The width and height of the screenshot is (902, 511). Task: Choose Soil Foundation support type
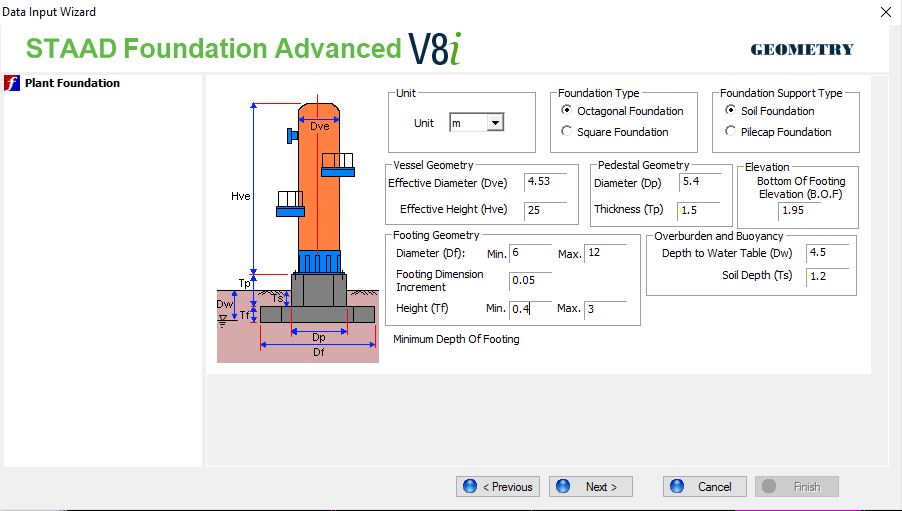pyautogui.click(x=731, y=111)
